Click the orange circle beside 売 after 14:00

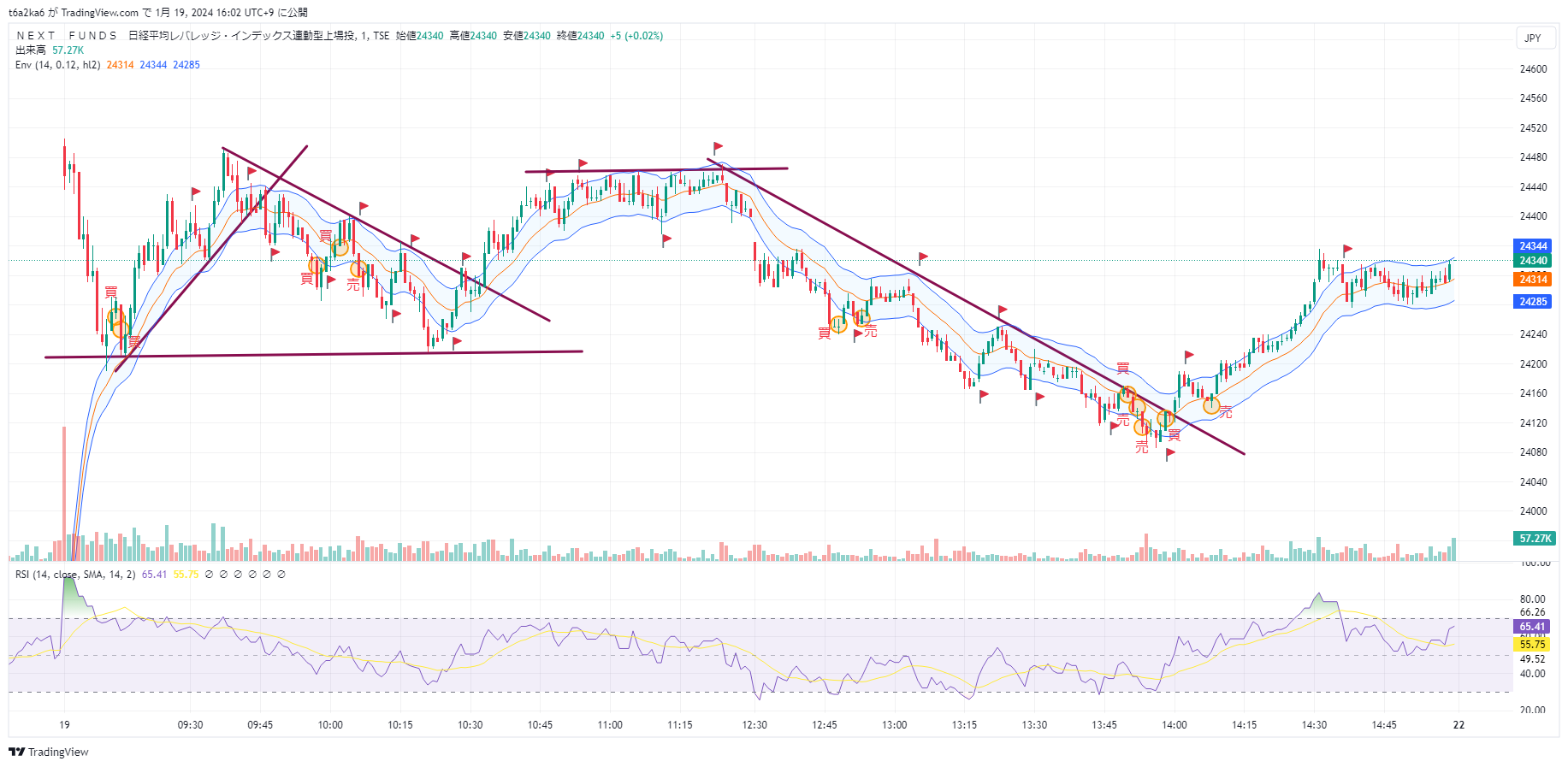[x=1211, y=405]
